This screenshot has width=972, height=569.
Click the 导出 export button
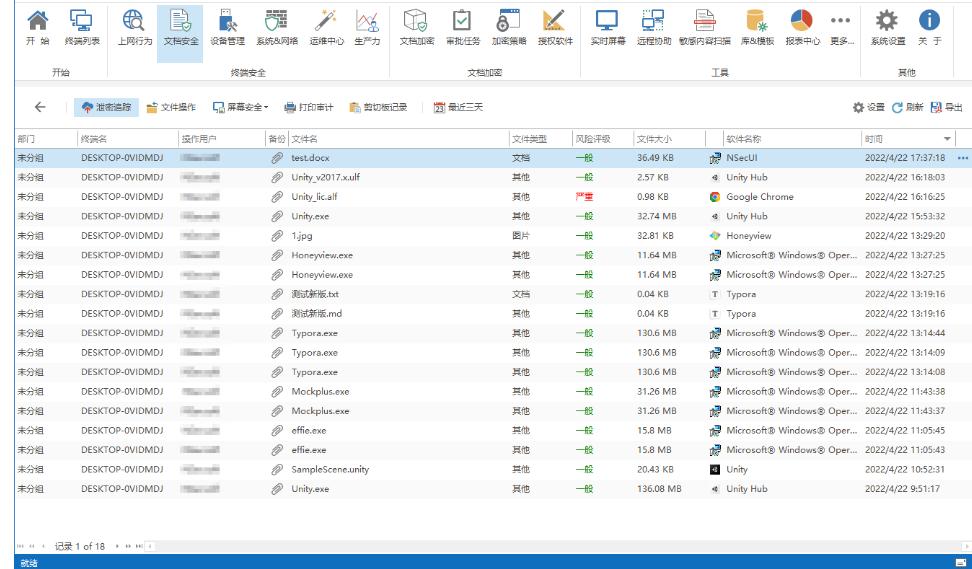coord(947,107)
